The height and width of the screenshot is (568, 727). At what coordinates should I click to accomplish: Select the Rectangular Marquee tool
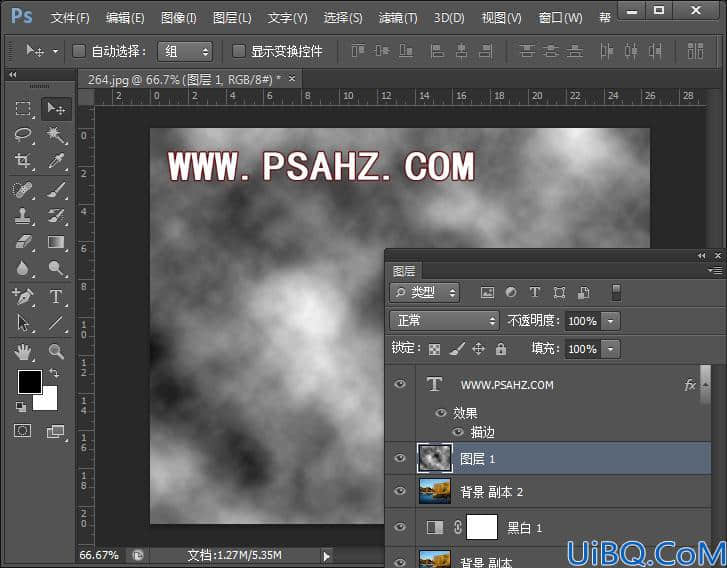pyautogui.click(x=23, y=108)
